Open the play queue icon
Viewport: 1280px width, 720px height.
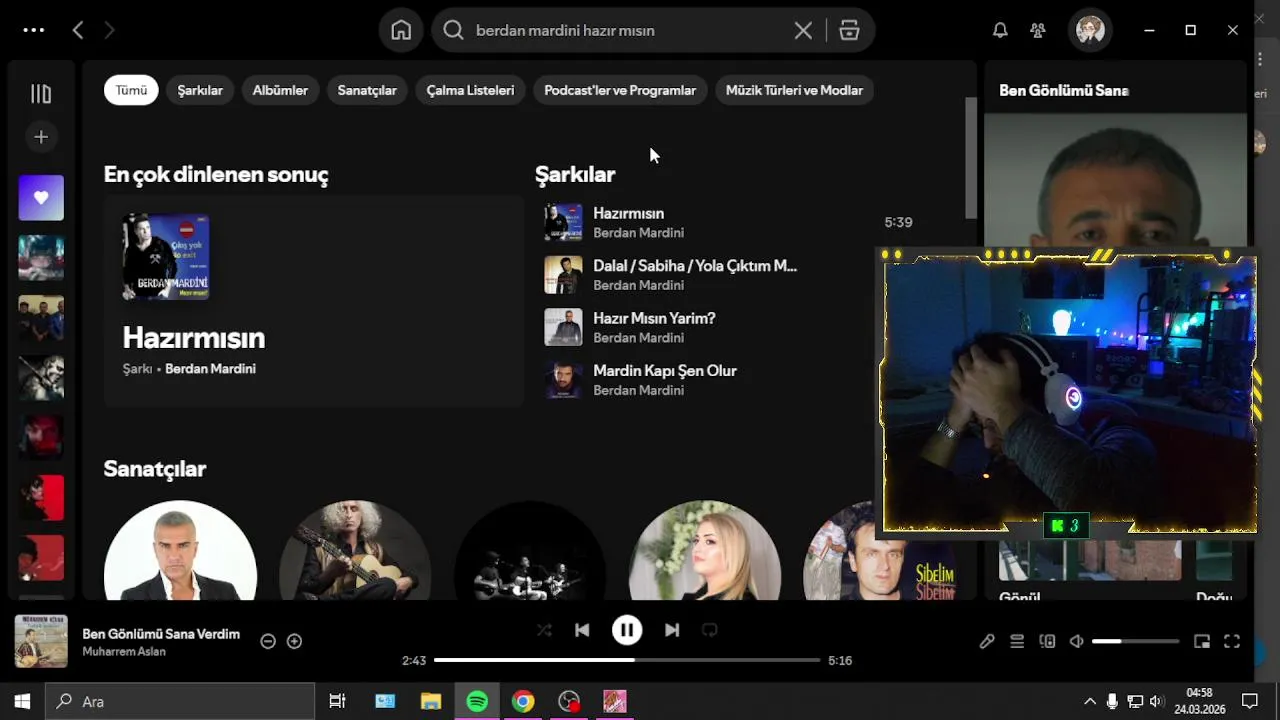pos(1017,641)
